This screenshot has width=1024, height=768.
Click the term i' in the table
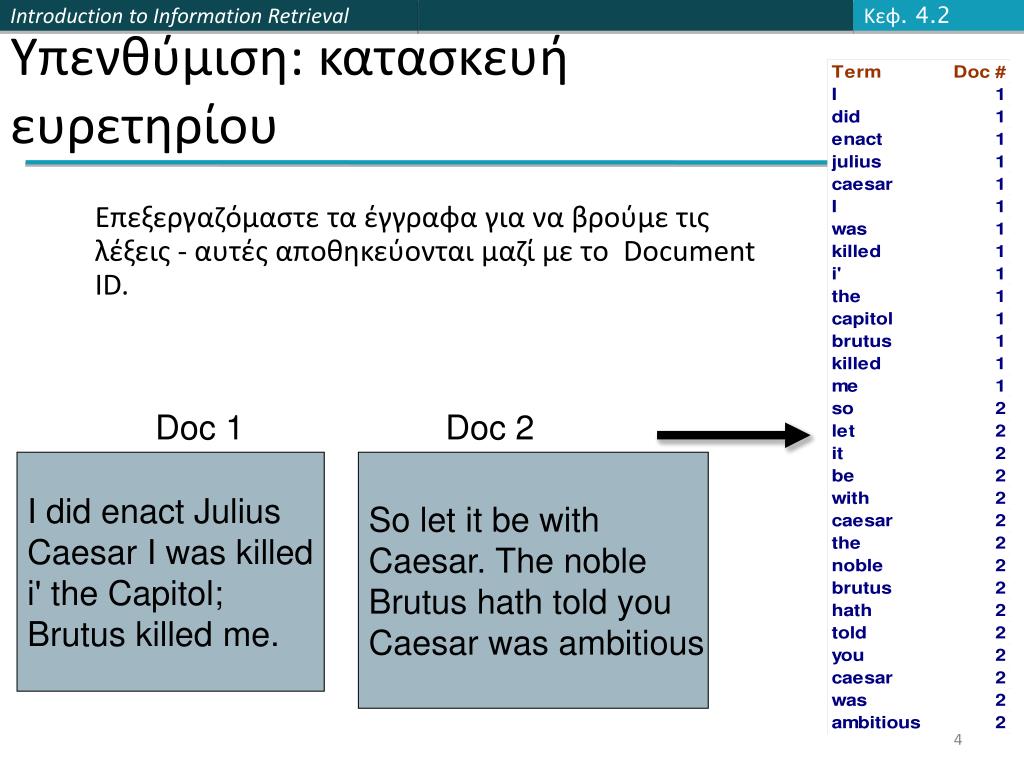click(x=837, y=274)
